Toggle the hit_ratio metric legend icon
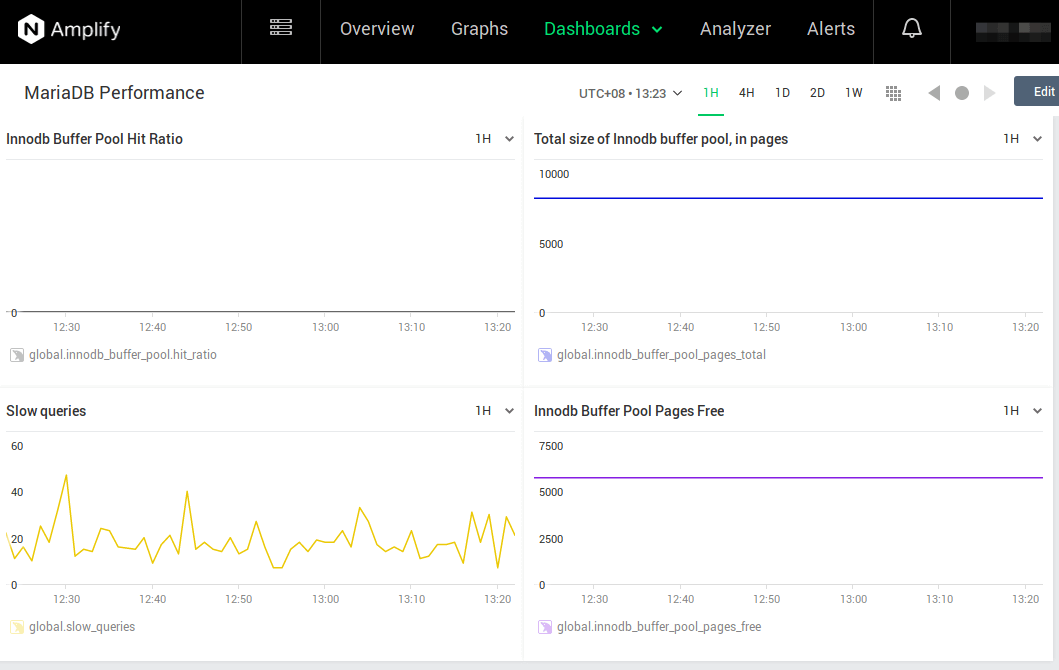1059x670 pixels. [x=16, y=355]
